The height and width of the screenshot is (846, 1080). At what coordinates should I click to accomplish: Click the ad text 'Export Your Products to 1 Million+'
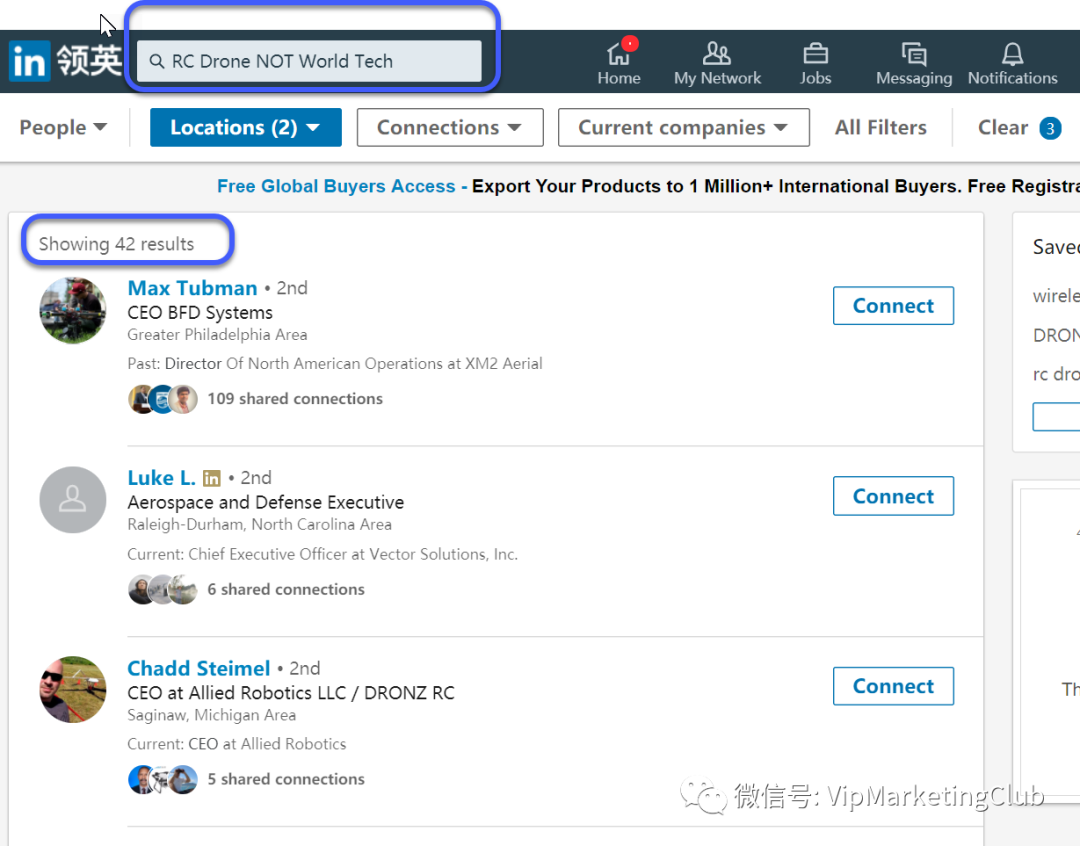click(622, 186)
